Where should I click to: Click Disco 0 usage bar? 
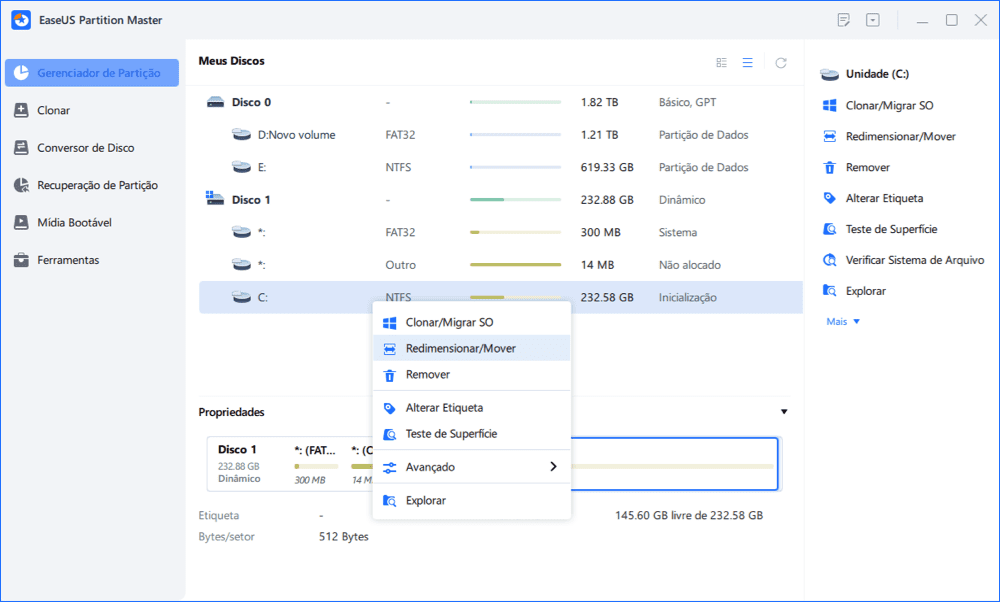(x=515, y=102)
